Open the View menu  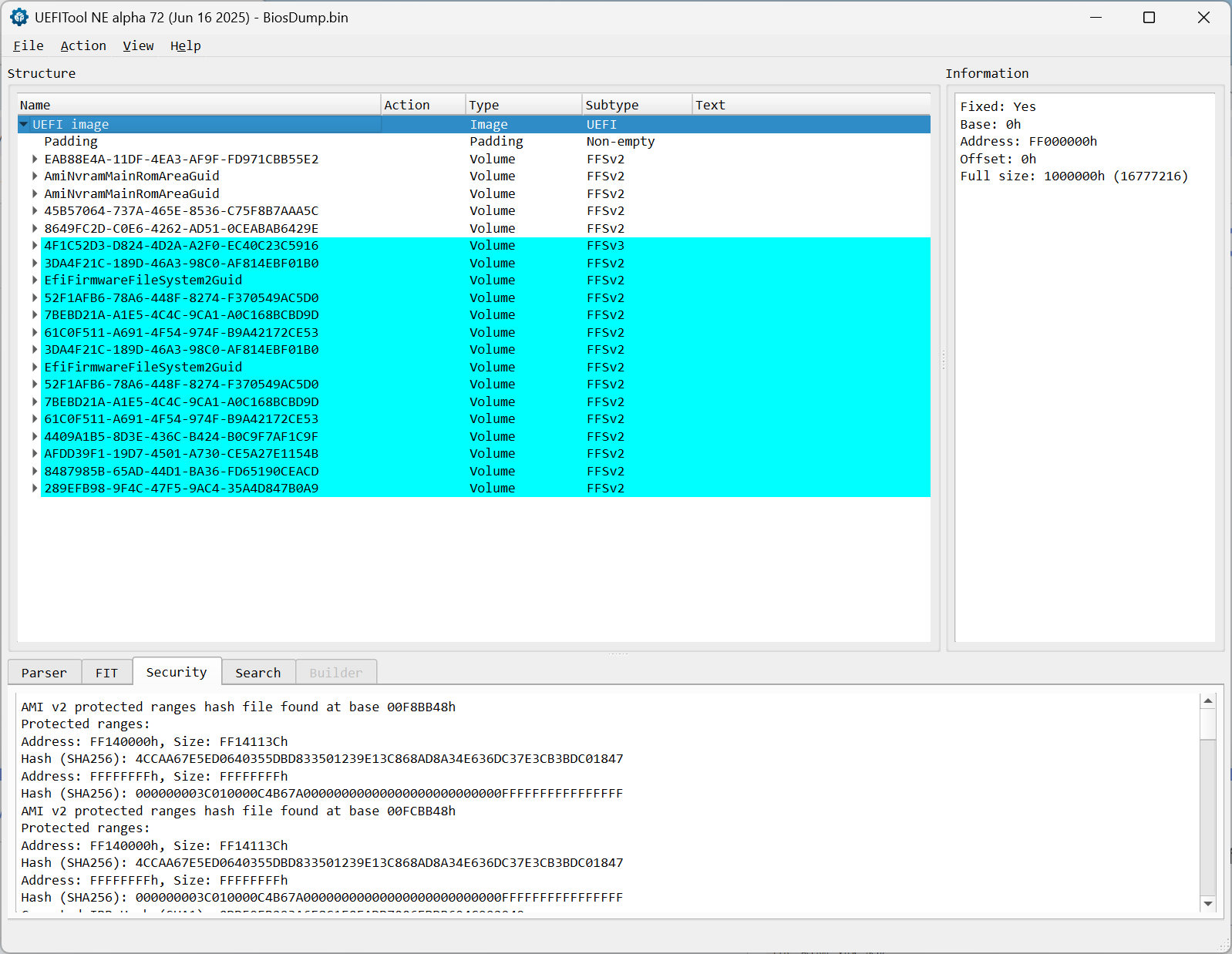click(138, 45)
